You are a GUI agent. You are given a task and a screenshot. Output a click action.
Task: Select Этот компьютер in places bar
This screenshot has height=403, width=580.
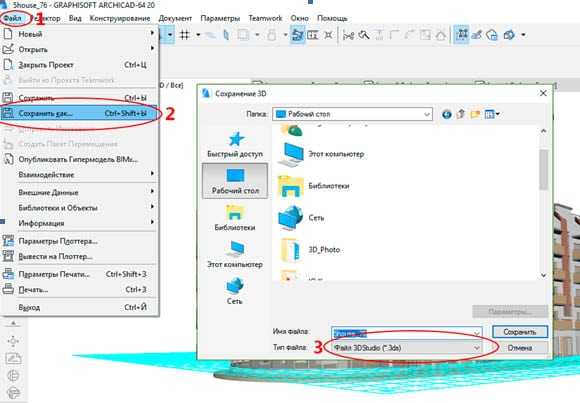(235, 255)
